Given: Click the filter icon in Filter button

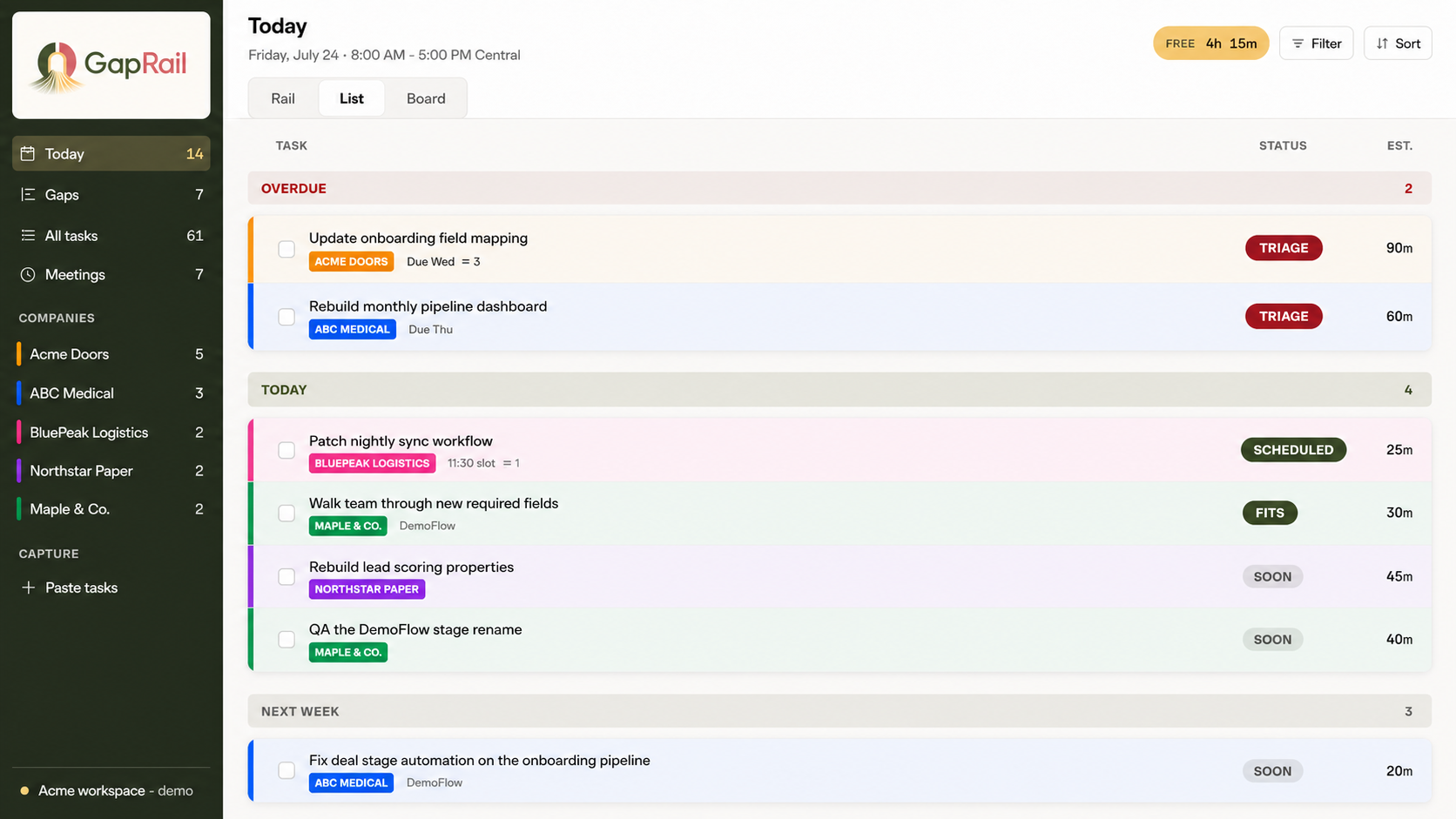Looking at the screenshot, I should coord(1298,44).
